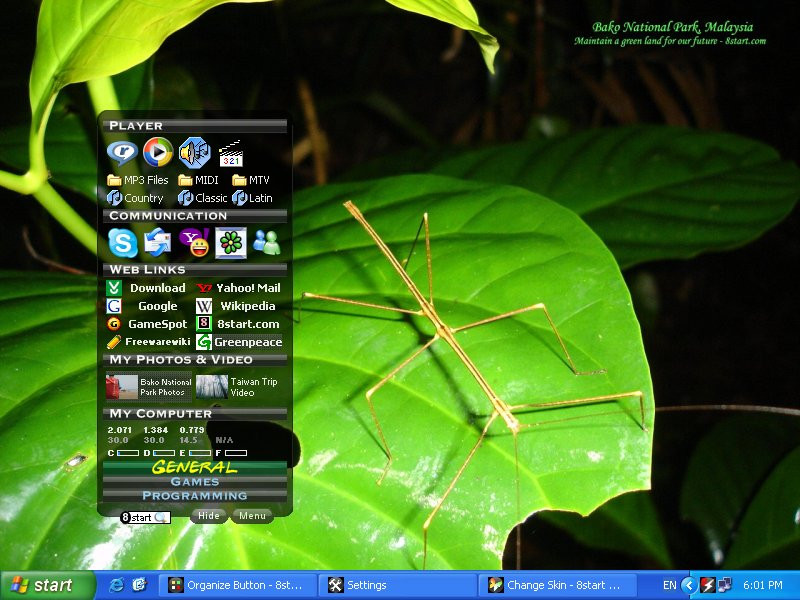The image size is (800, 600).
Task: Switch to Change Skin taskbar window
Action: click(x=557, y=585)
